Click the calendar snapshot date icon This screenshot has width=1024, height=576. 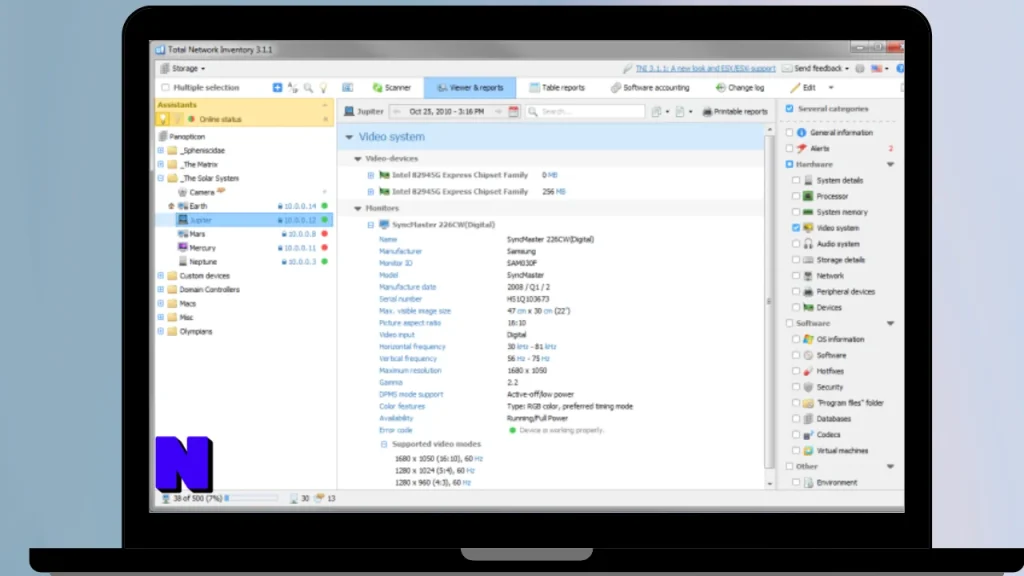[x=513, y=112]
